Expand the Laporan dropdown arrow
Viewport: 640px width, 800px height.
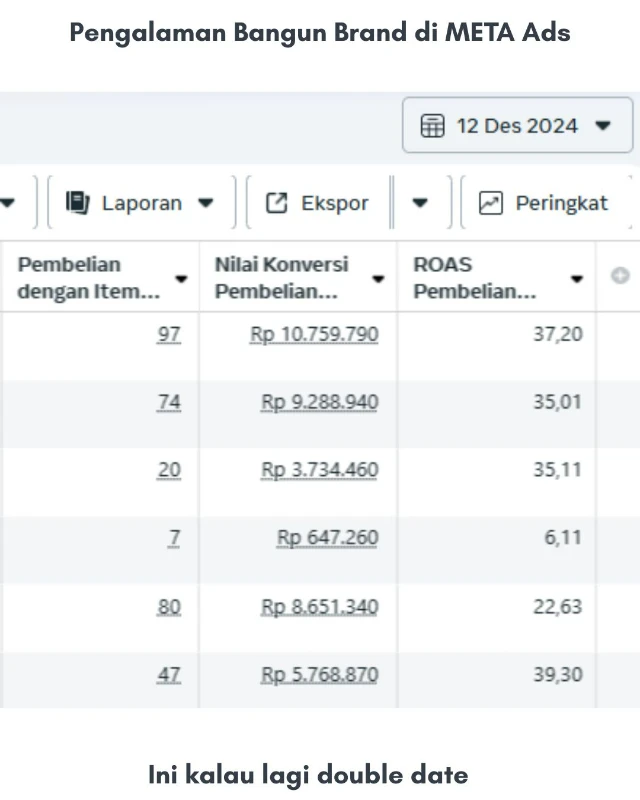pos(205,203)
